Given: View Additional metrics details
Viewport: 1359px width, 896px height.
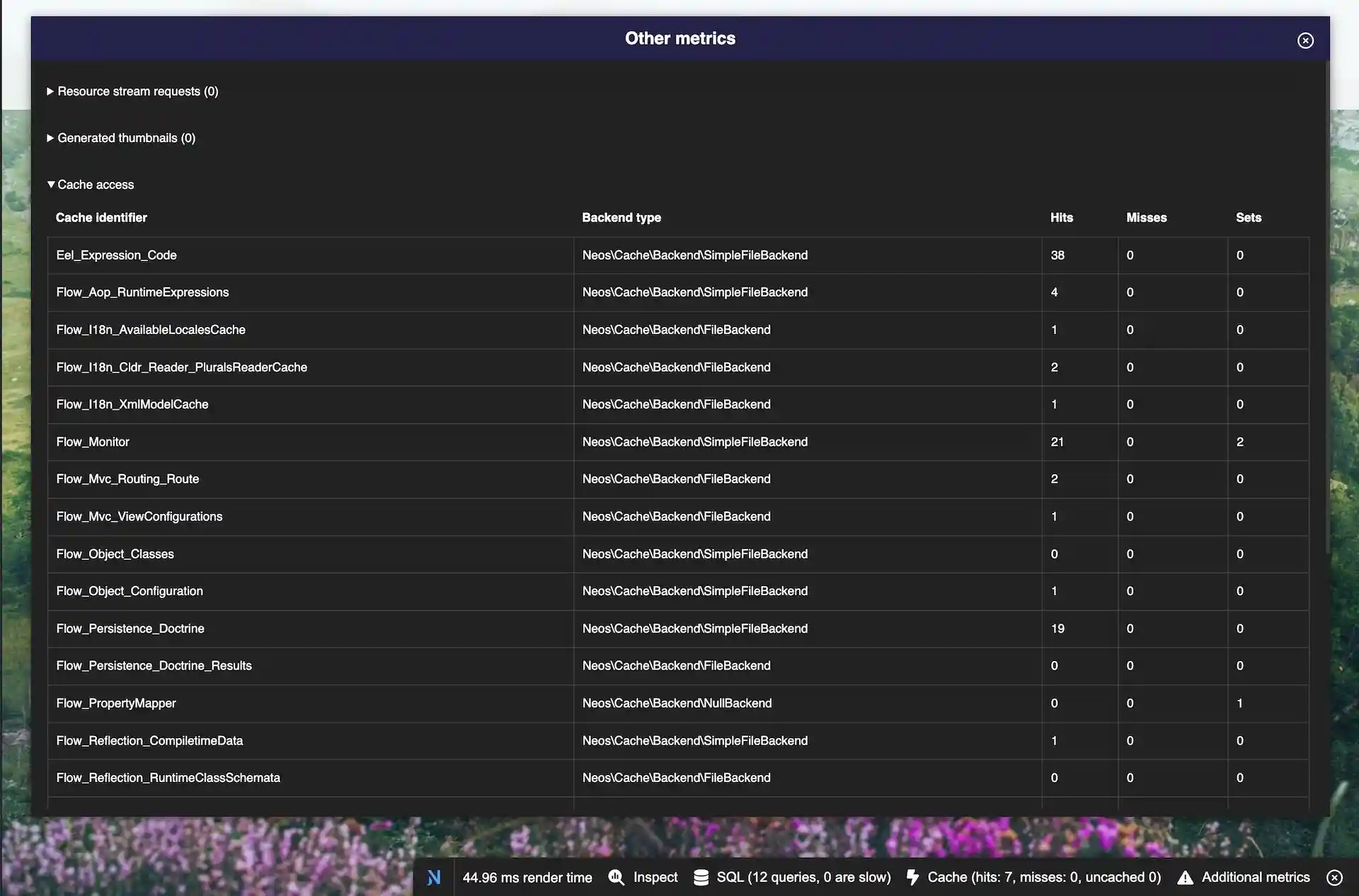Looking at the screenshot, I should pyautogui.click(x=1256, y=877).
